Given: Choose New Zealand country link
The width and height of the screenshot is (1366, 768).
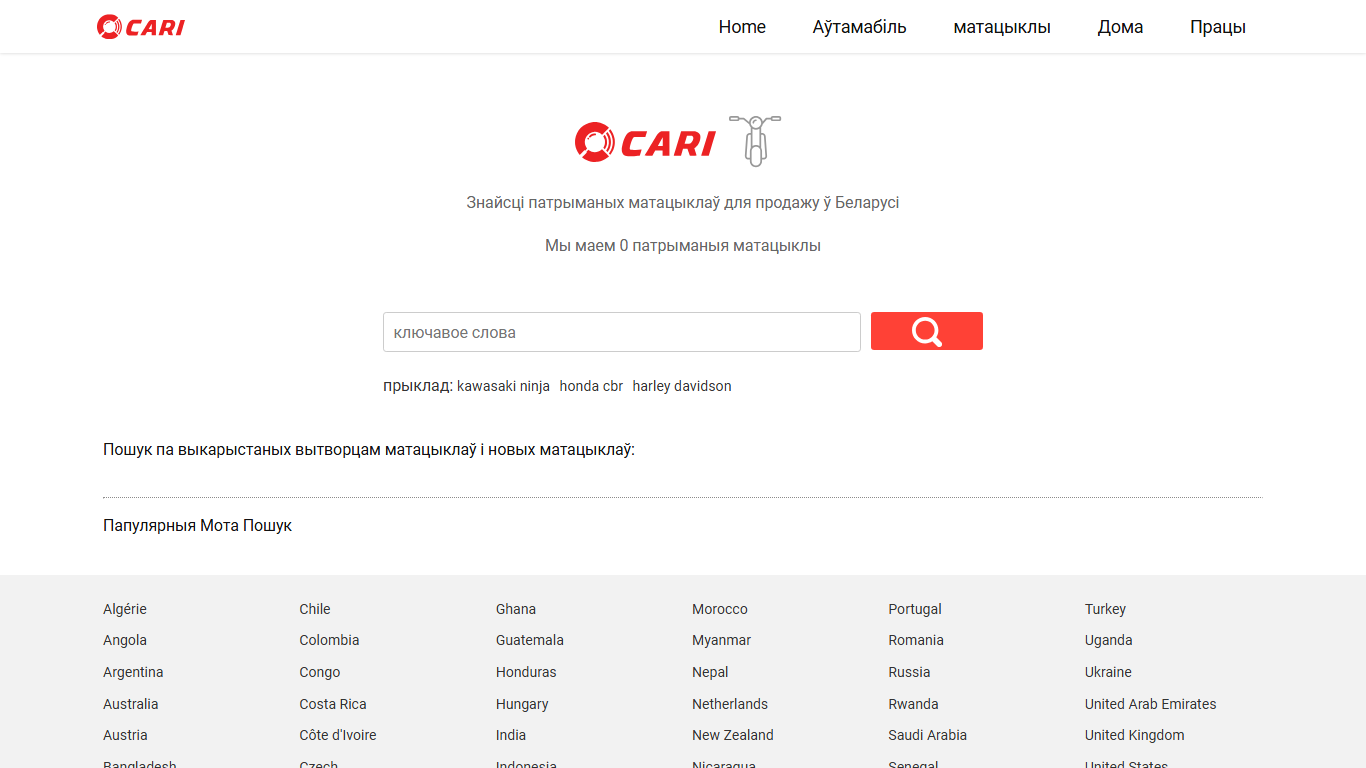Looking at the screenshot, I should [x=733, y=735].
